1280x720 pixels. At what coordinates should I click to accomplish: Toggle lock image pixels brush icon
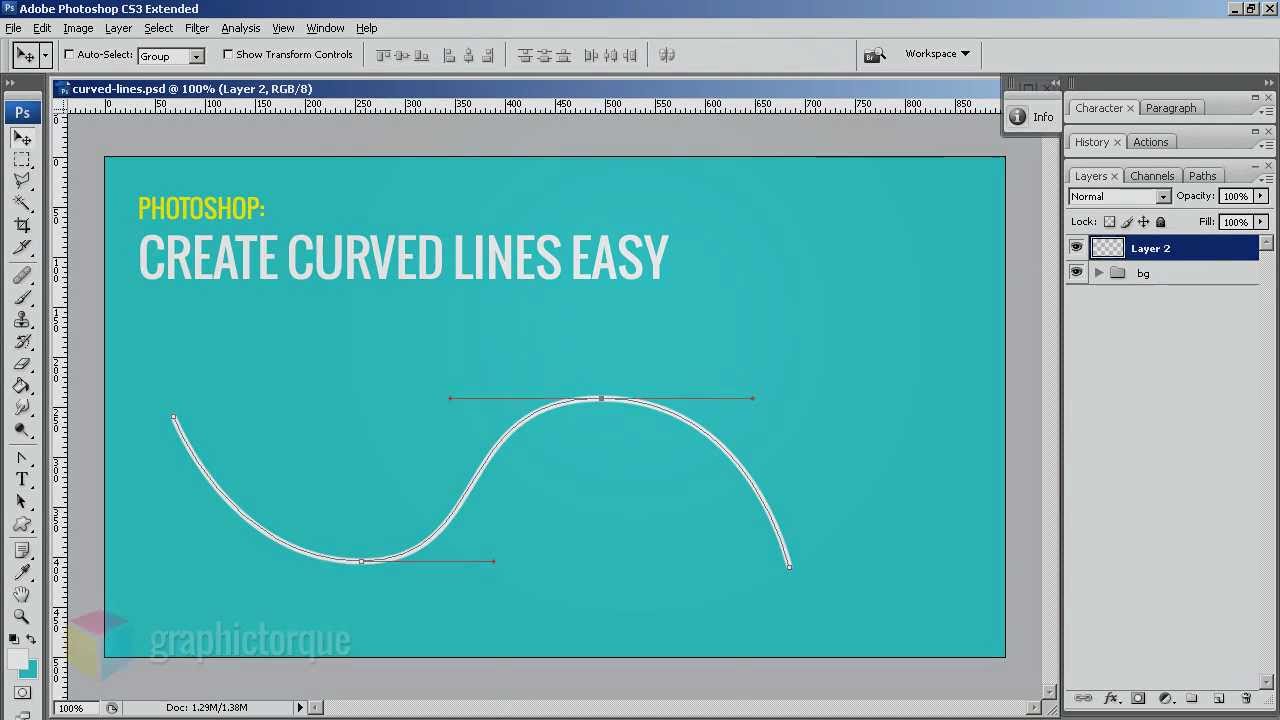click(1127, 222)
